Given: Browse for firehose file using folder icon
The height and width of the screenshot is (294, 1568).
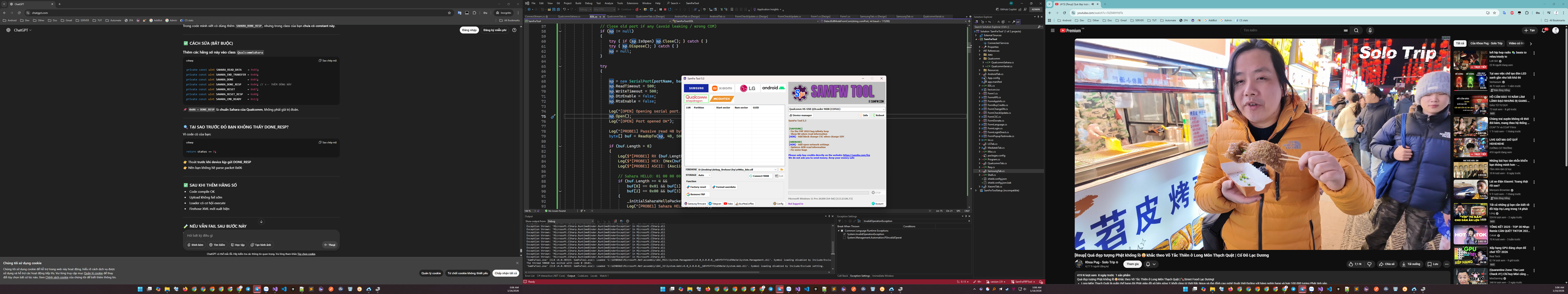Looking at the screenshot, I should pos(782,170).
